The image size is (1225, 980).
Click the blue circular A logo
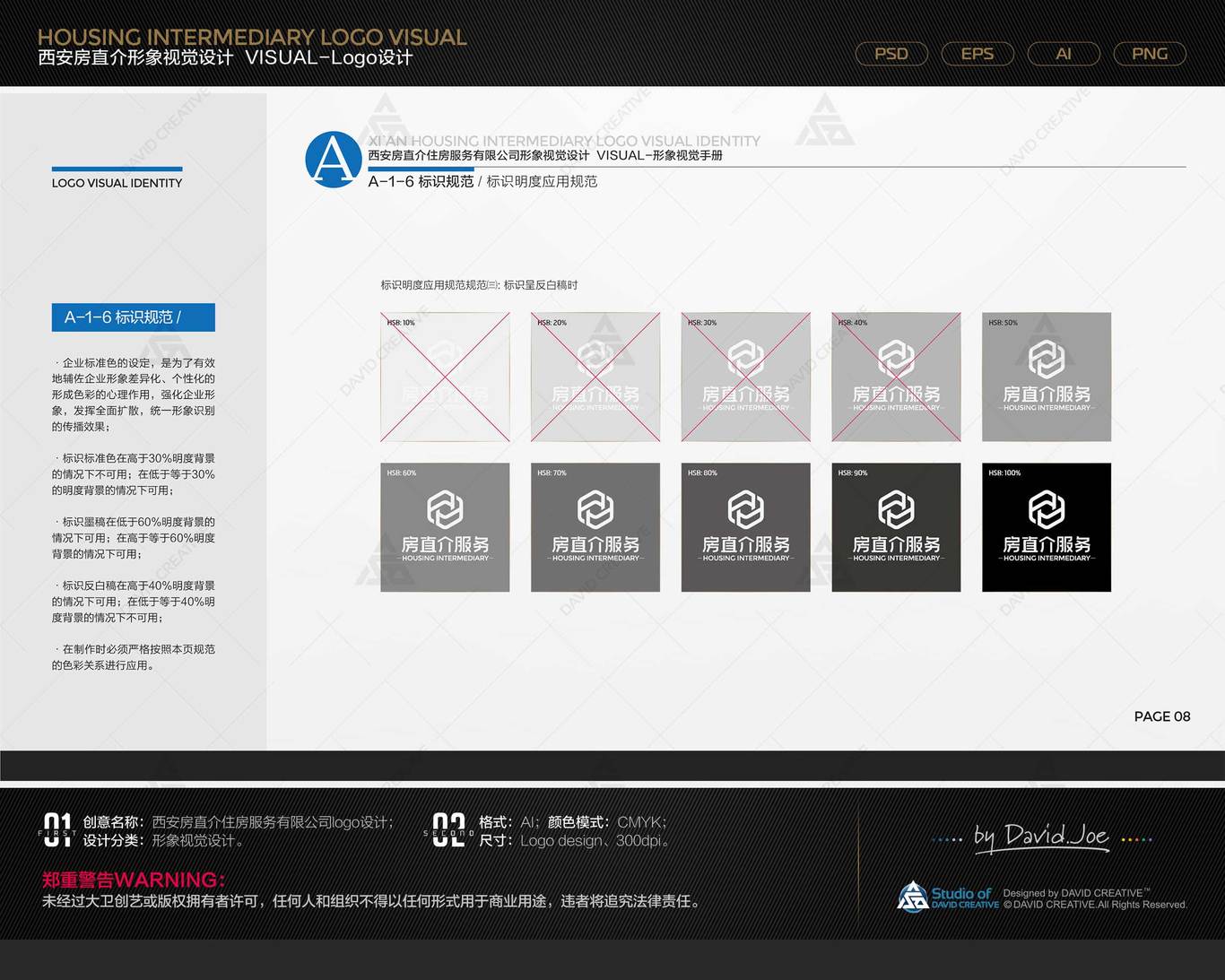tap(334, 160)
